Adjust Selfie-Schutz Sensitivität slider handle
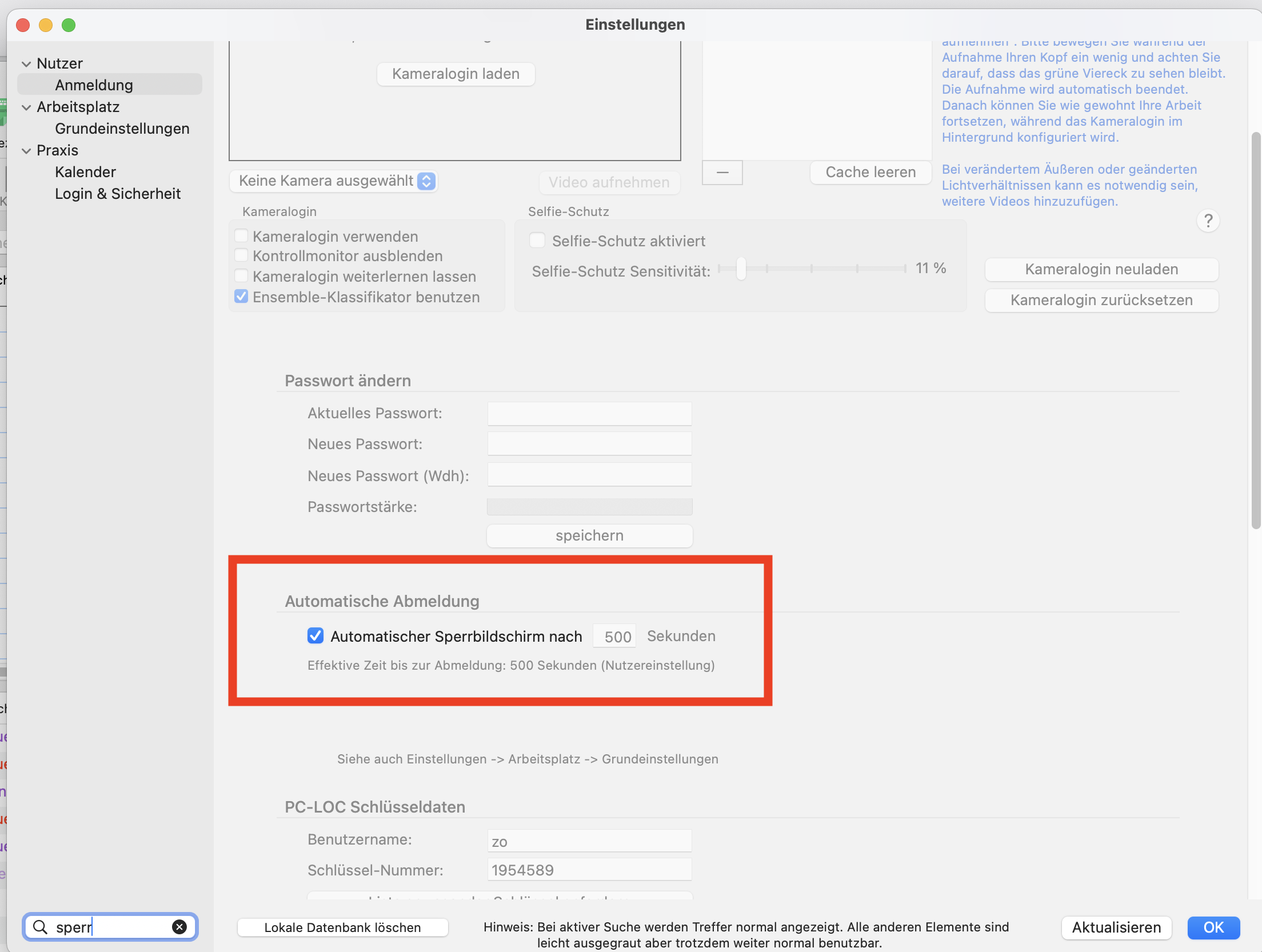Screen dimensions: 1262x952 (x=741, y=268)
